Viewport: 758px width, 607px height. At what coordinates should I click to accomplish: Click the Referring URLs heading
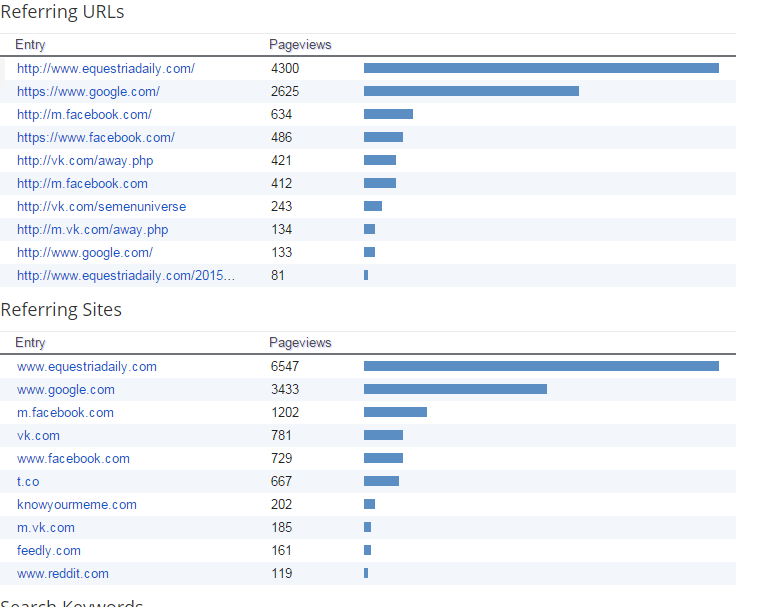tap(62, 12)
